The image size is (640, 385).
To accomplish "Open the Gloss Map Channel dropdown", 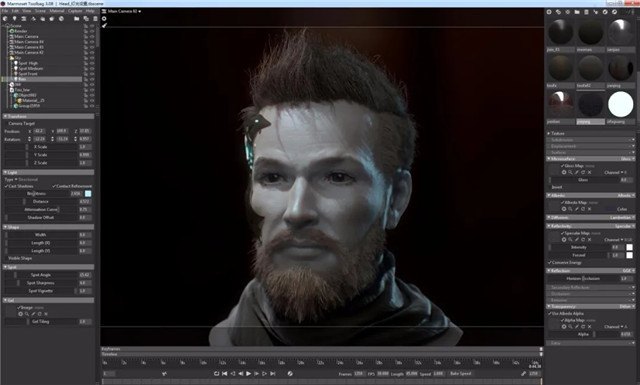I will click(616, 173).
